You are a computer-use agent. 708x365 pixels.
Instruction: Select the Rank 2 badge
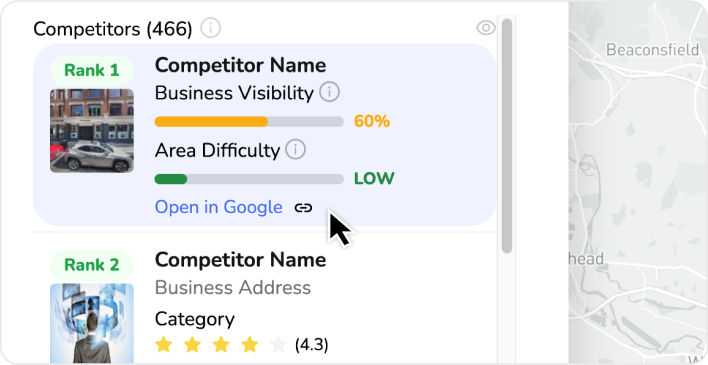(92, 265)
